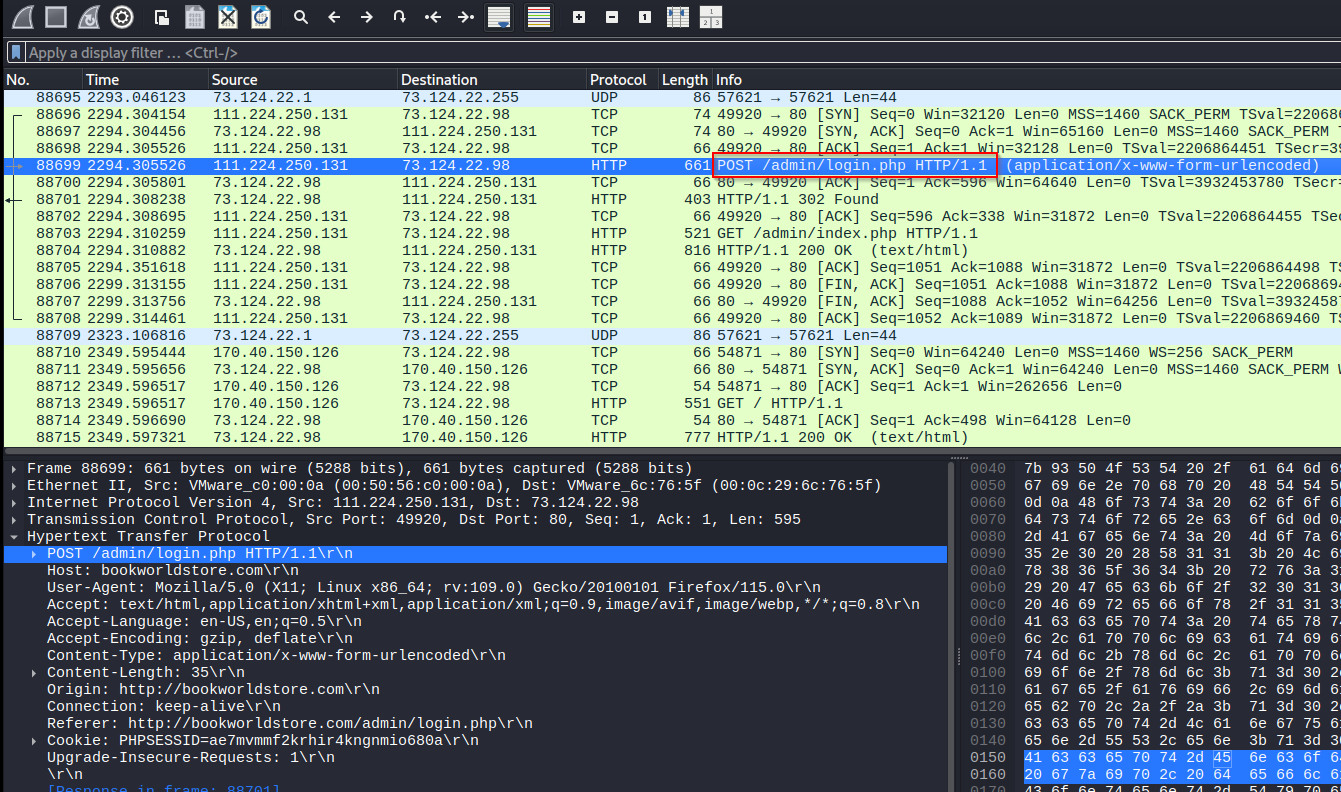Start a new packet capture
This screenshot has width=1341, height=792.
pos(22,17)
